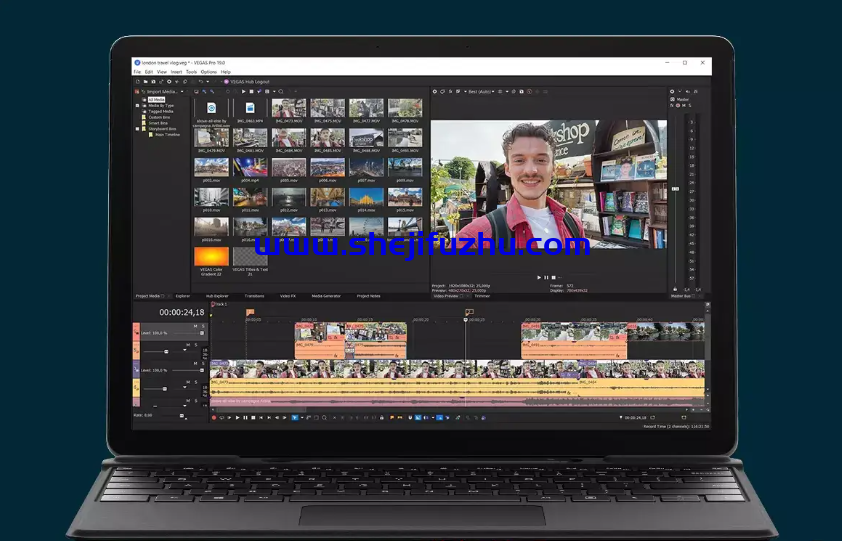
Task: Click Pause in the timeline transport bar
Action: tap(245, 417)
